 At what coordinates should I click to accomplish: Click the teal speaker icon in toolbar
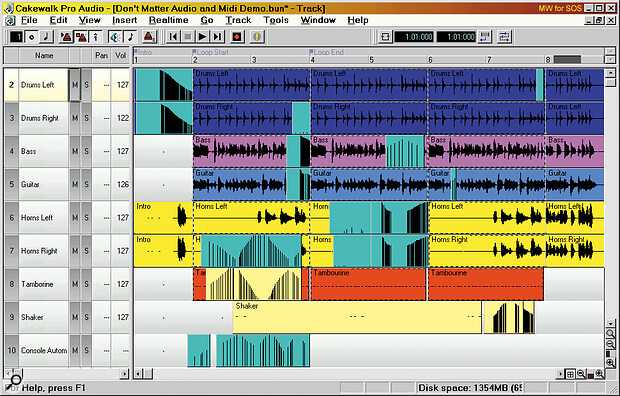coord(115,37)
